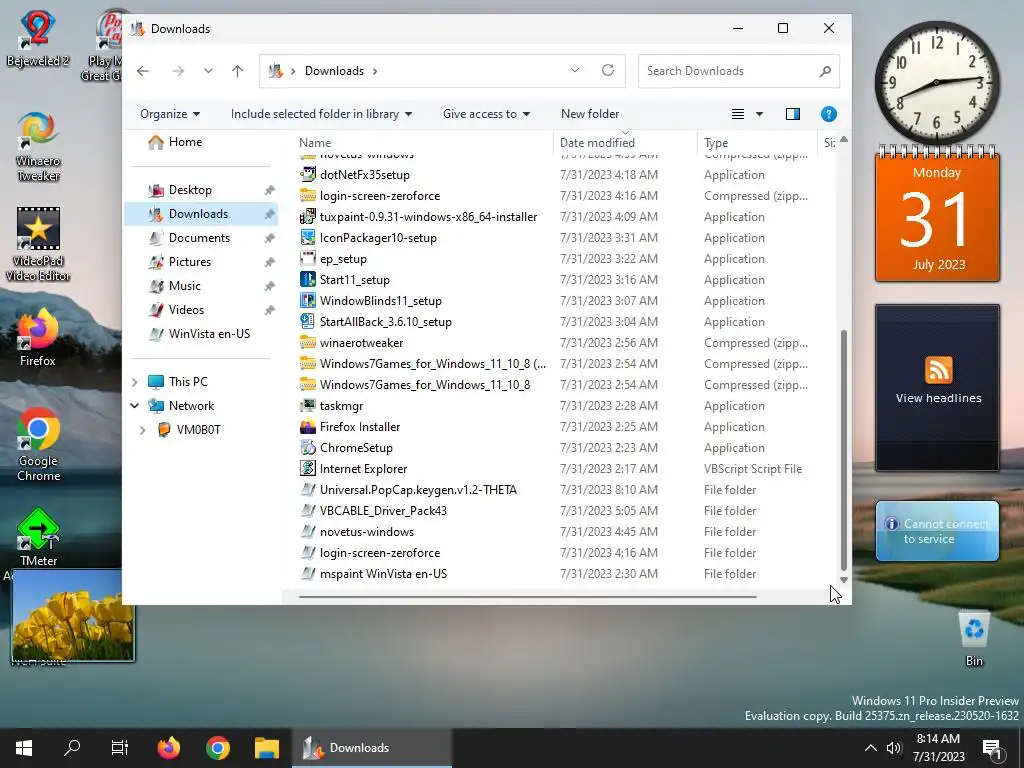Click the calendar gadget showing Monday 31

(x=937, y=214)
